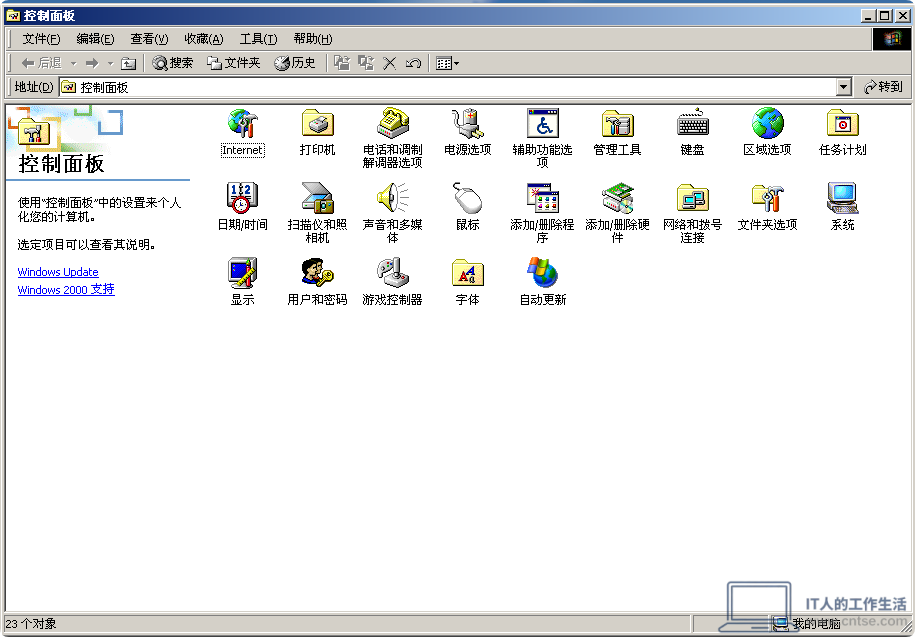
Task: Click the title bar control panel icon
Action: 13,16
